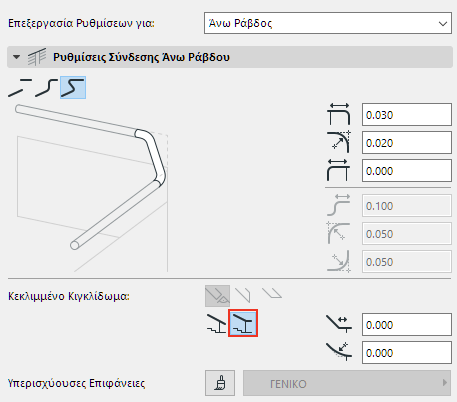Click the Κεκλιμμένο Κιγκλίδωμα label
The height and width of the screenshot is (402, 457).
[69, 296]
